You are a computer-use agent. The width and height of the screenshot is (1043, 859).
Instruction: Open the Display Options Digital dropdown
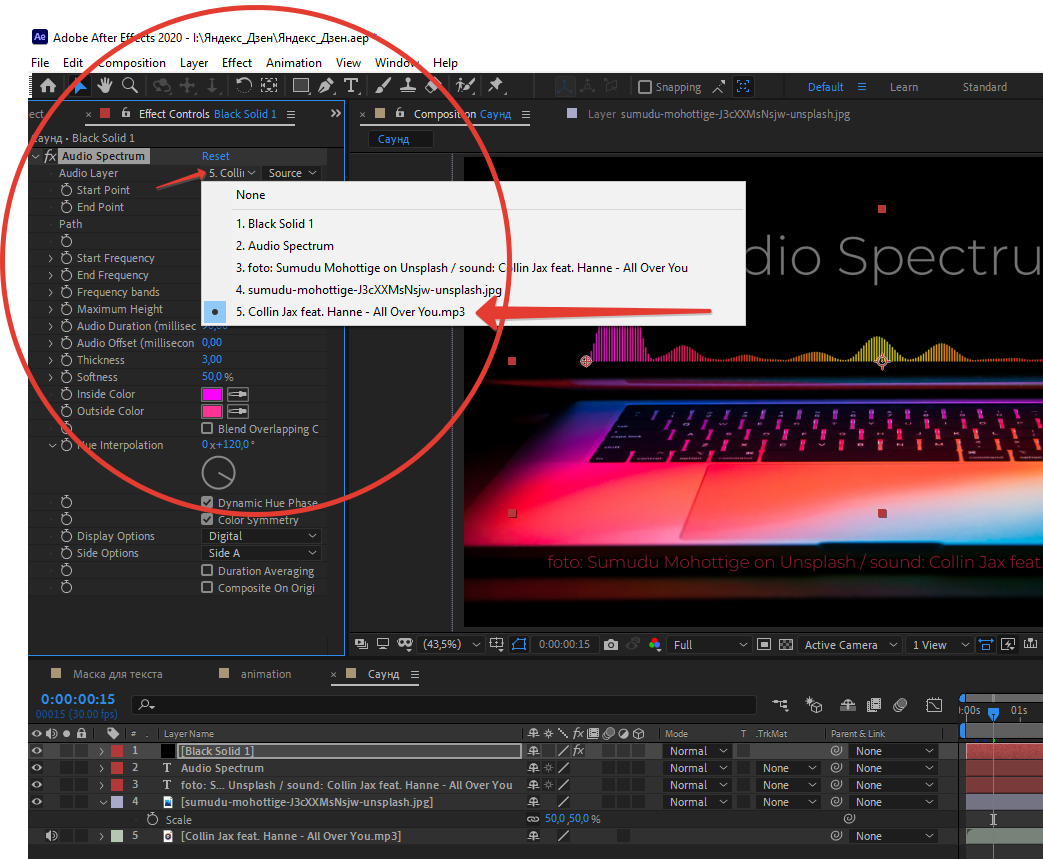click(261, 536)
